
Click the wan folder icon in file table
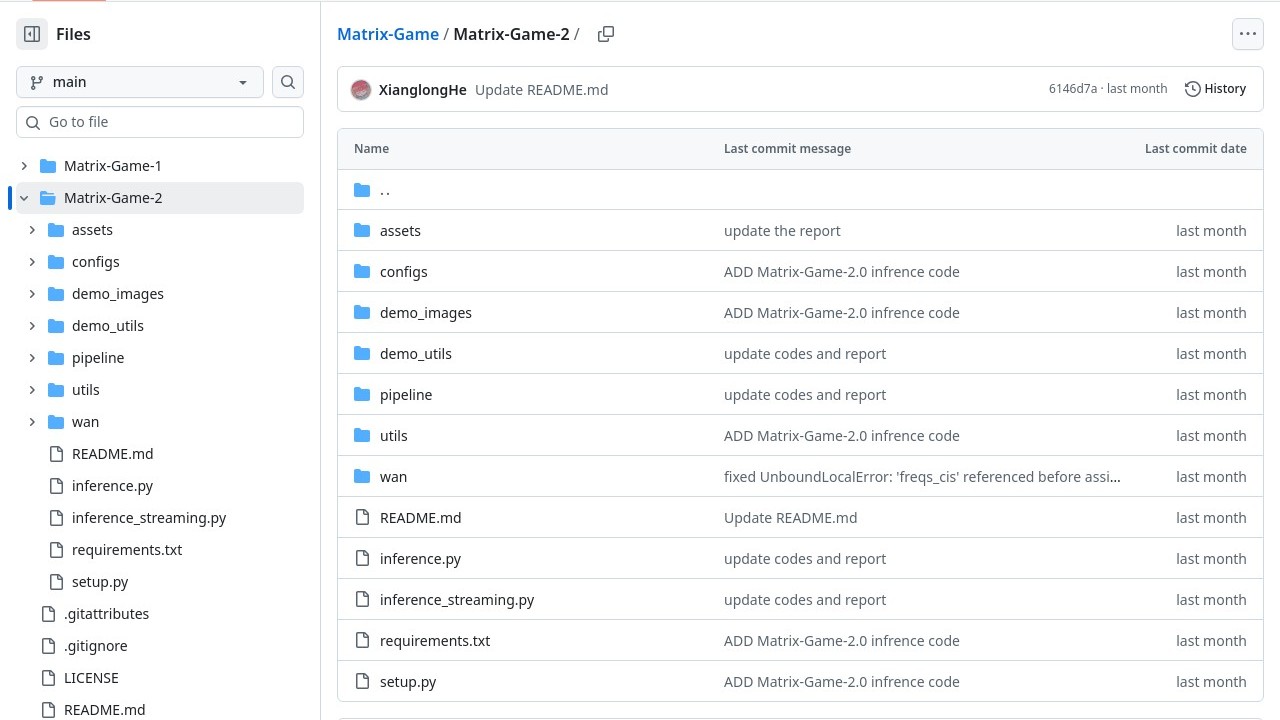[362, 477]
